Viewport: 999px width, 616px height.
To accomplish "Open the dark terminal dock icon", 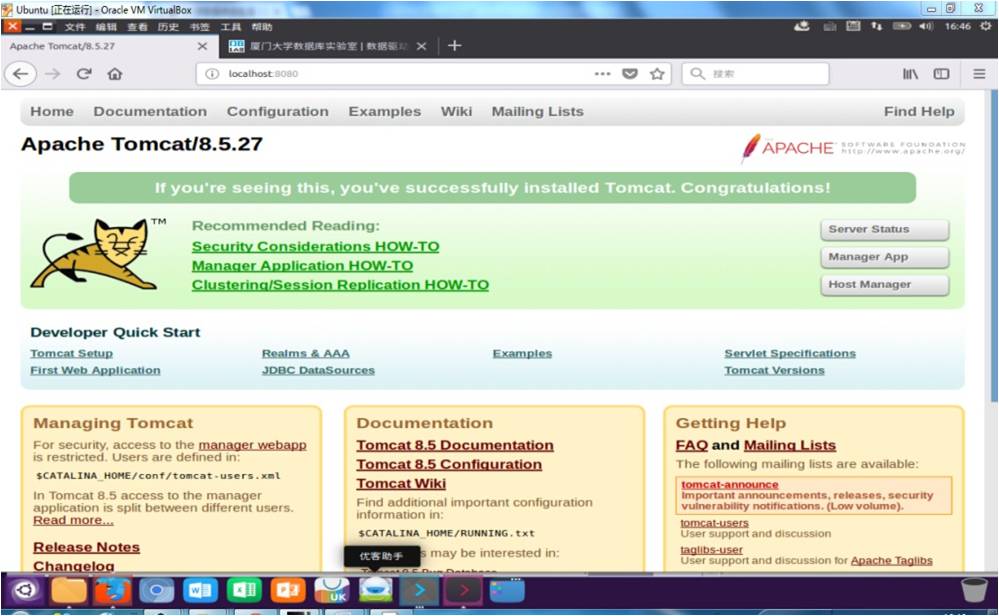I will pos(463,590).
